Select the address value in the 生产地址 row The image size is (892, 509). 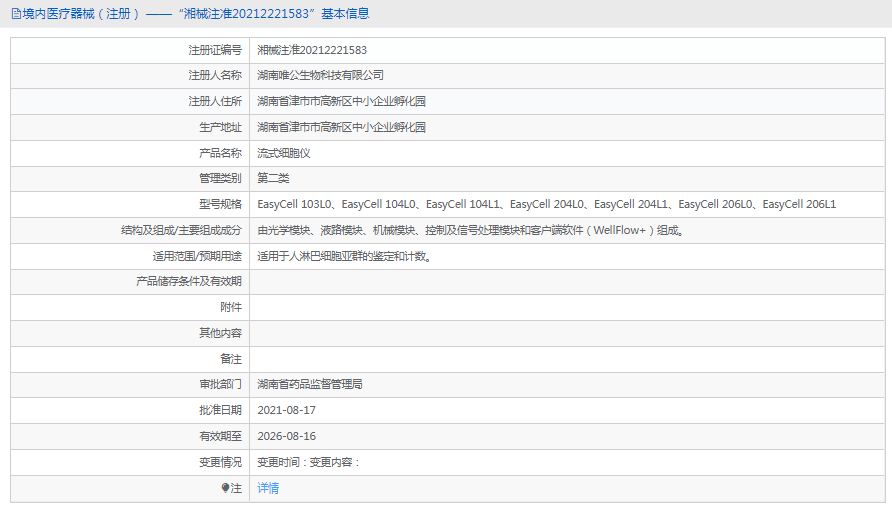[x=341, y=127]
